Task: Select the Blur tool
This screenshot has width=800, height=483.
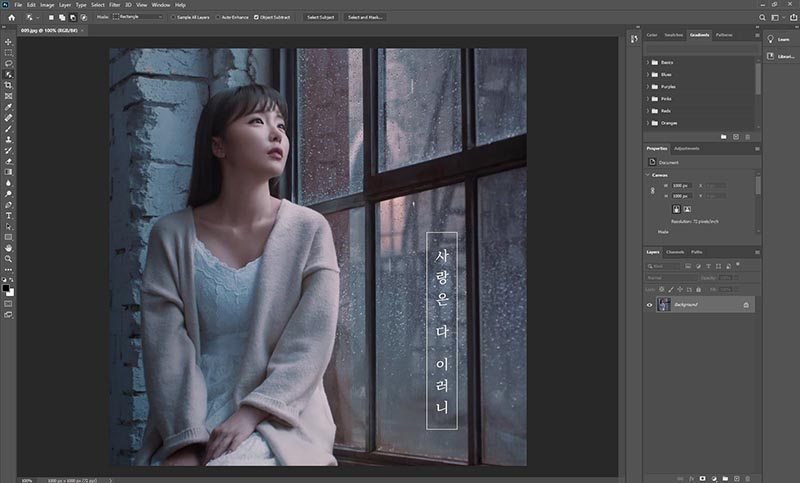Action: click(8, 183)
